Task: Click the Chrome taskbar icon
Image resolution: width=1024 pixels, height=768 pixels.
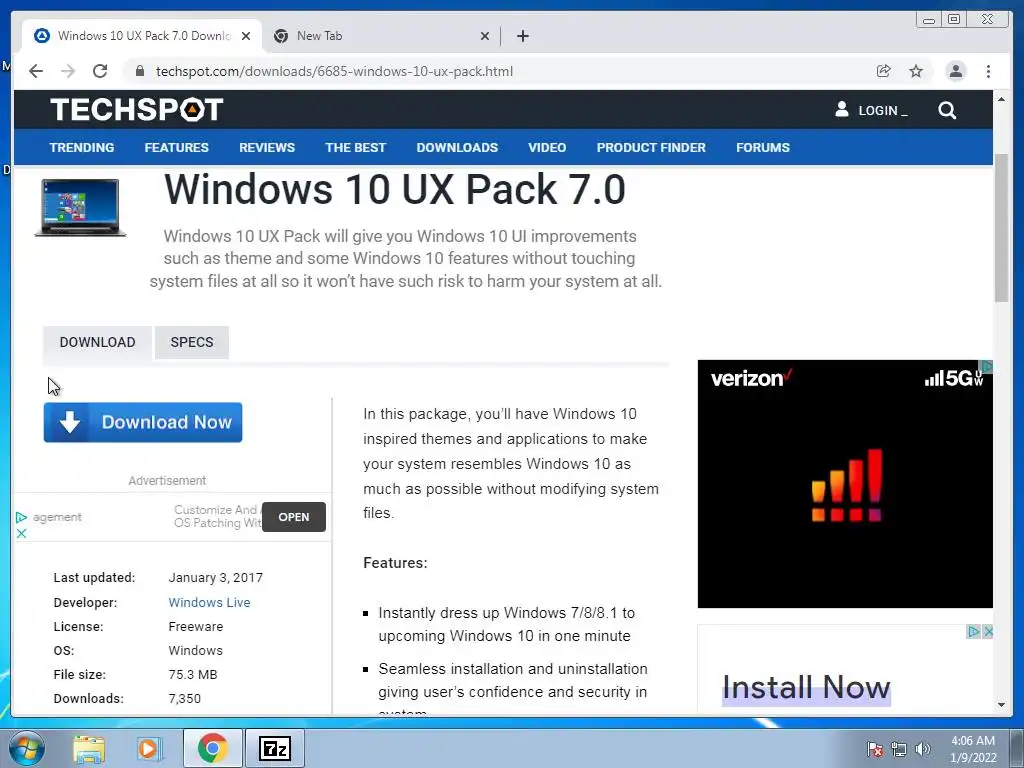Action: (x=212, y=748)
